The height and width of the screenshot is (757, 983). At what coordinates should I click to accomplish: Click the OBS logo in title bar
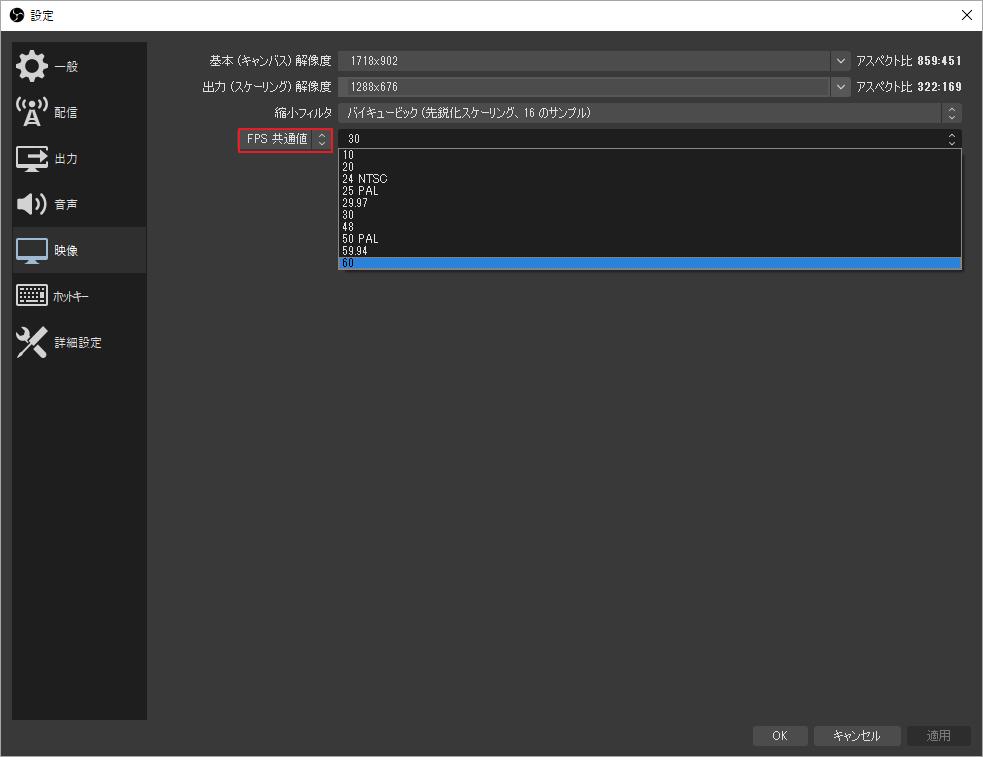coord(17,15)
